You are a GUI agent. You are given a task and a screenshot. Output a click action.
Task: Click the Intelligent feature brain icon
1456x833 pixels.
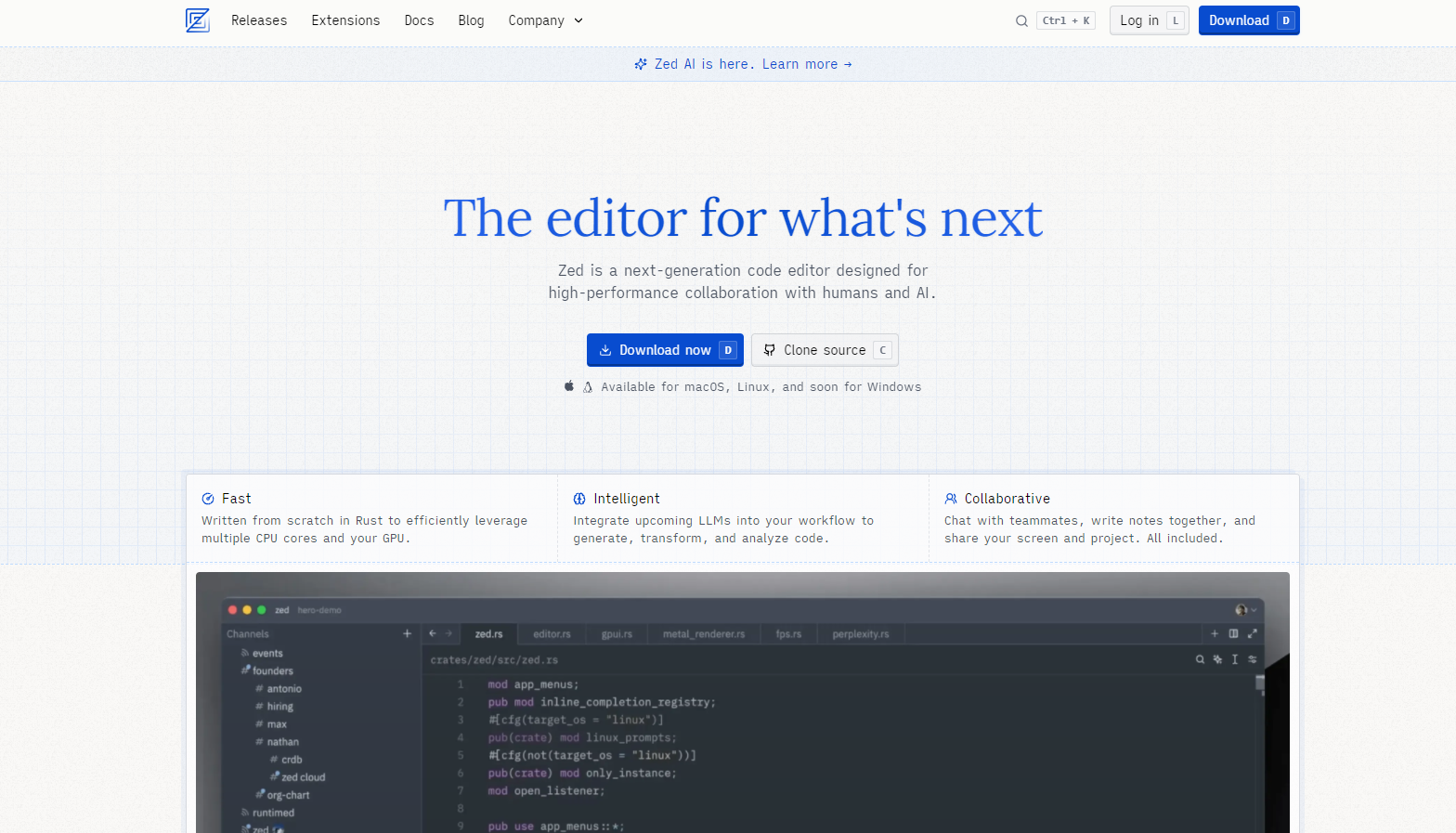(579, 499)
